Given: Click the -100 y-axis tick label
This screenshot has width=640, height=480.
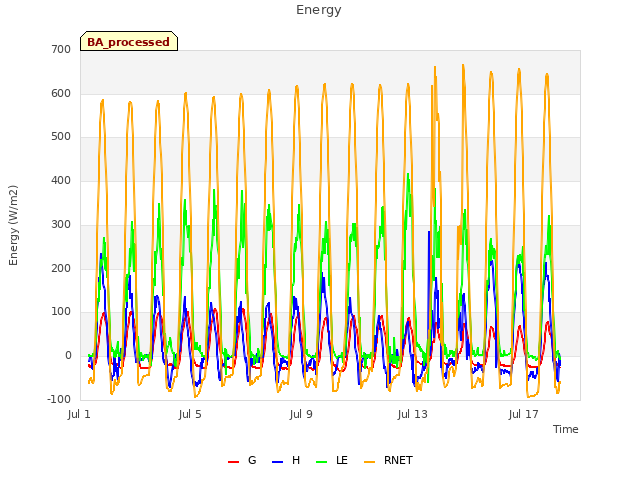Looking at the screenshot, I should pyautogui.click(x=59, y=400).
